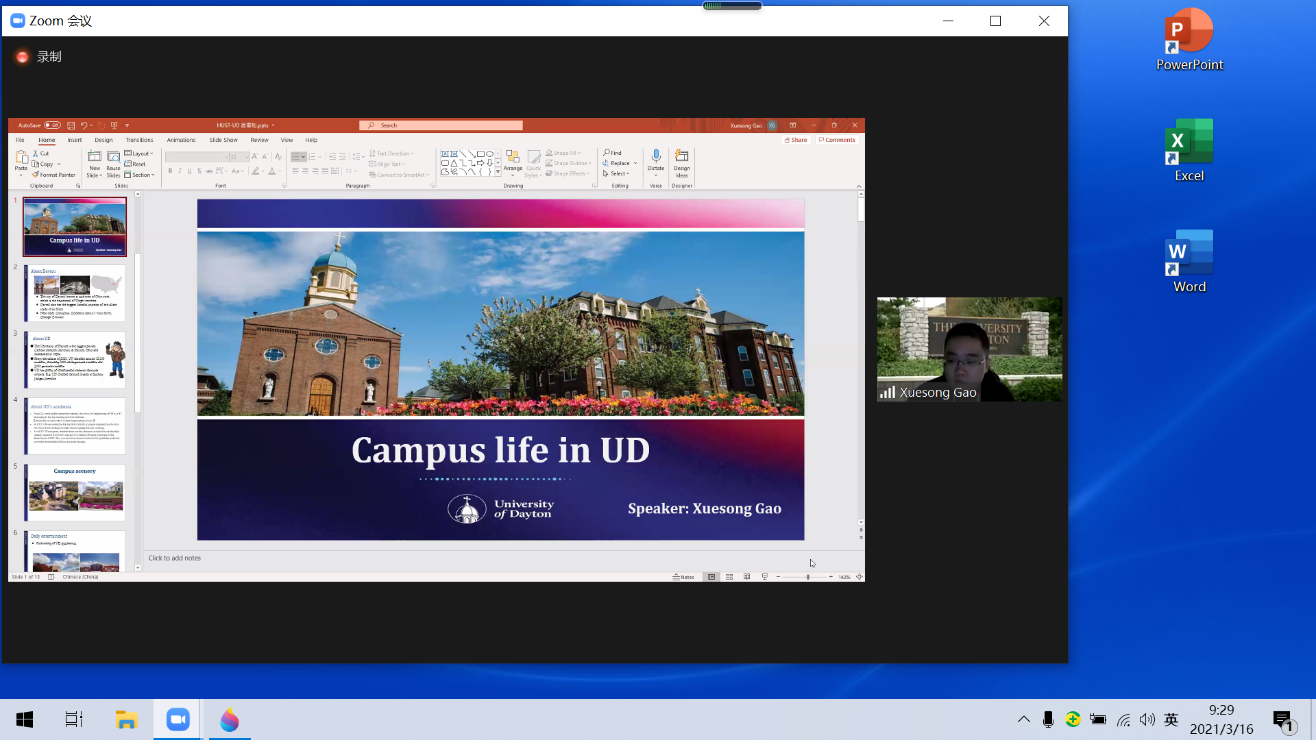Click the Paste clipboard icon
The image size is (1316, 740).
pos(21,159)
